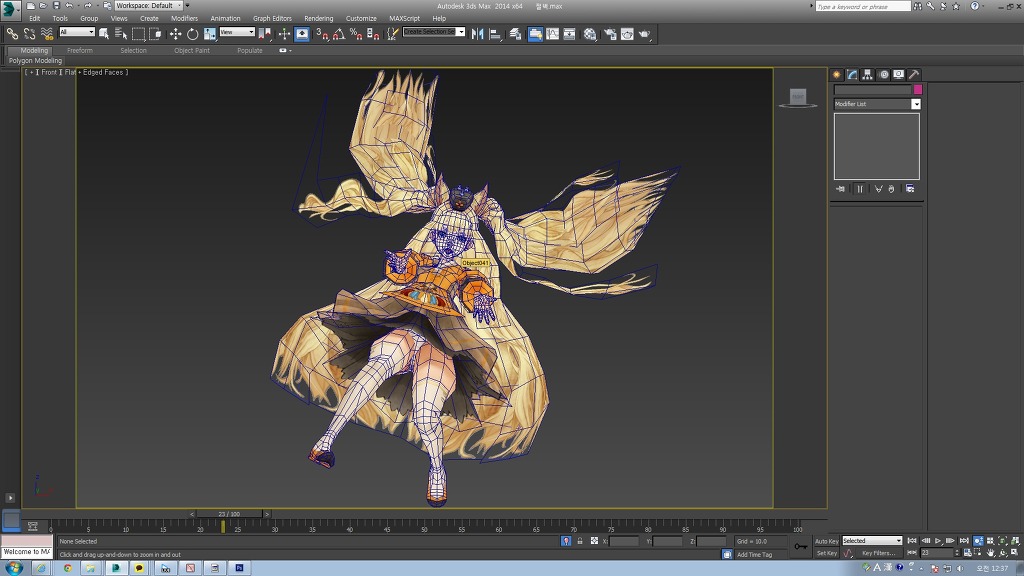This screenshot has width=1024, height=576.
Task: Open the Modifiers menu
Action: [x=184, y=18]
